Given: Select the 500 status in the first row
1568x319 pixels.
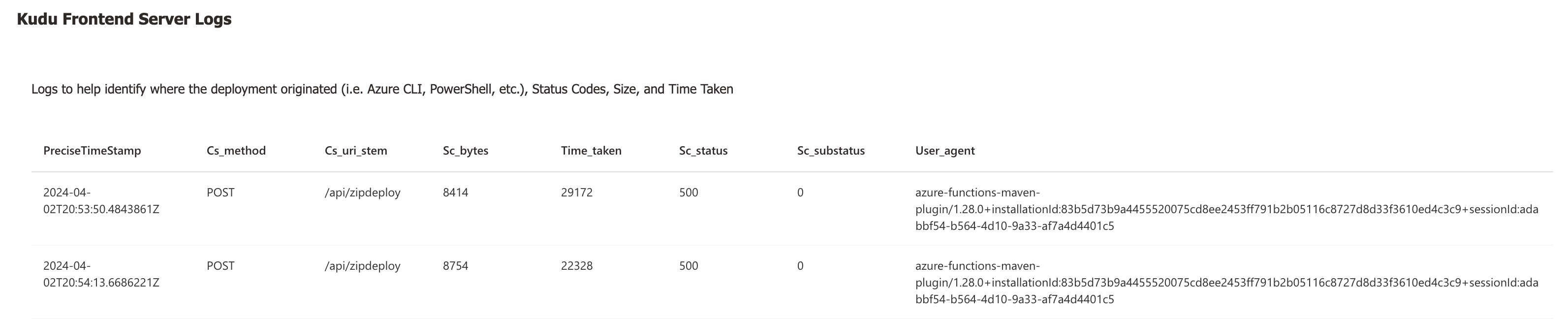Looking at the screenshot, I should 689,192.
